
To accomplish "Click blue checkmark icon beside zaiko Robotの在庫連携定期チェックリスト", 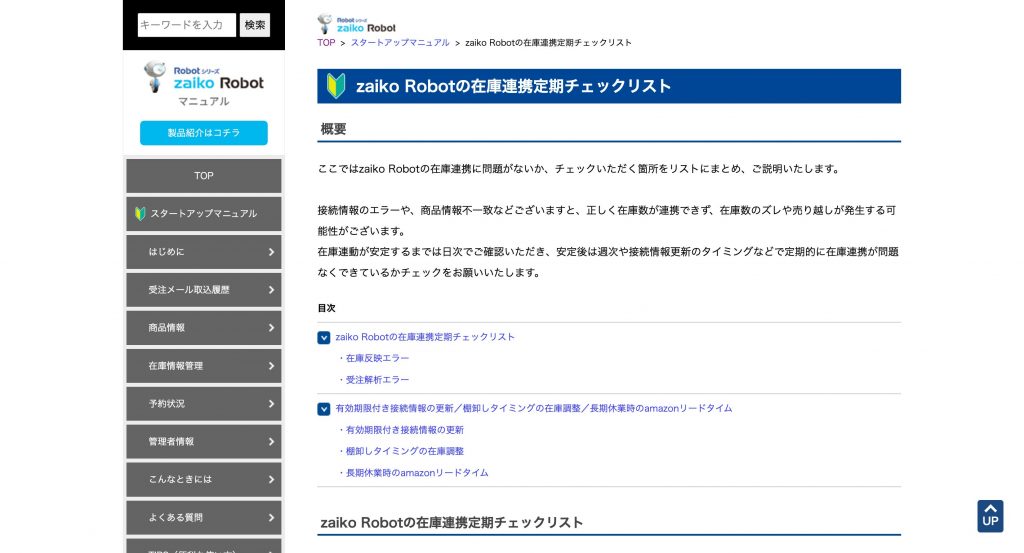I will tap(324, 338).
